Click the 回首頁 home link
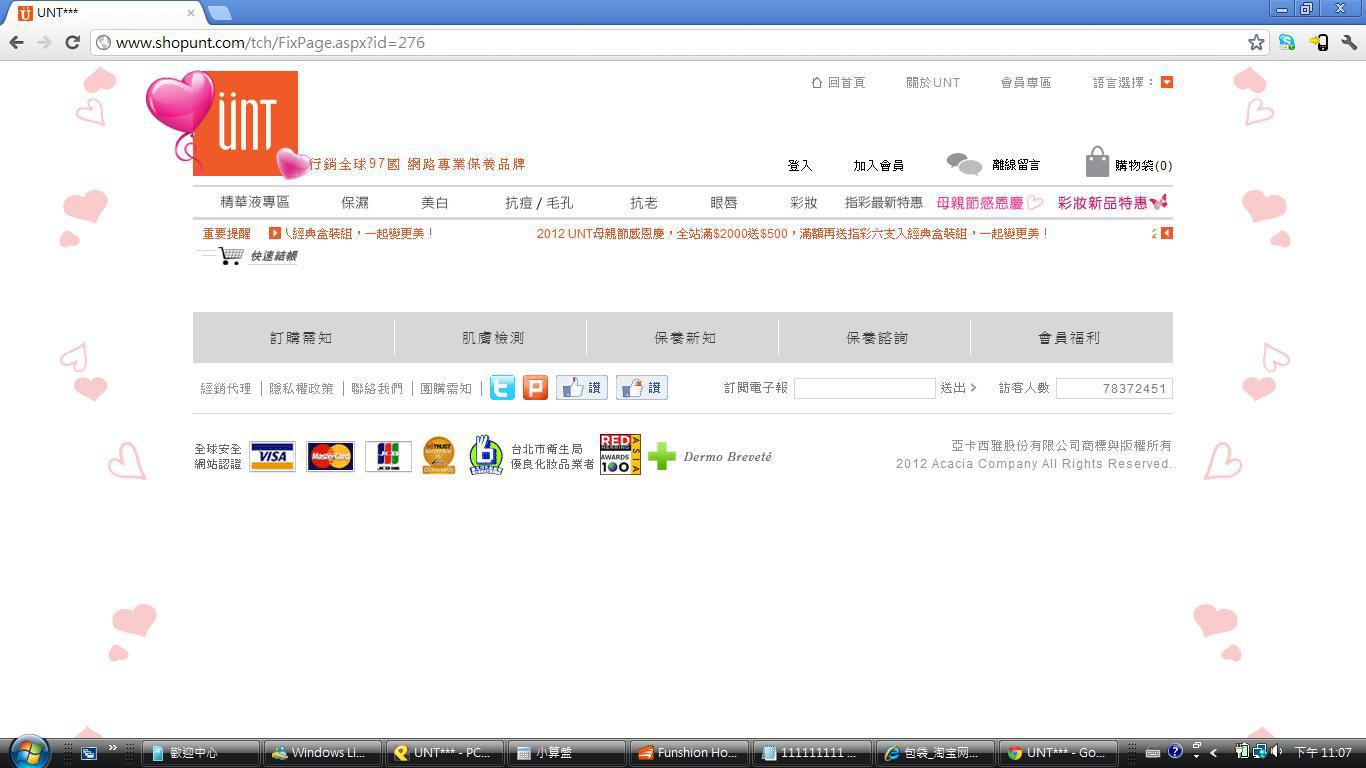Screen dimensions: 1366x768 838,82
